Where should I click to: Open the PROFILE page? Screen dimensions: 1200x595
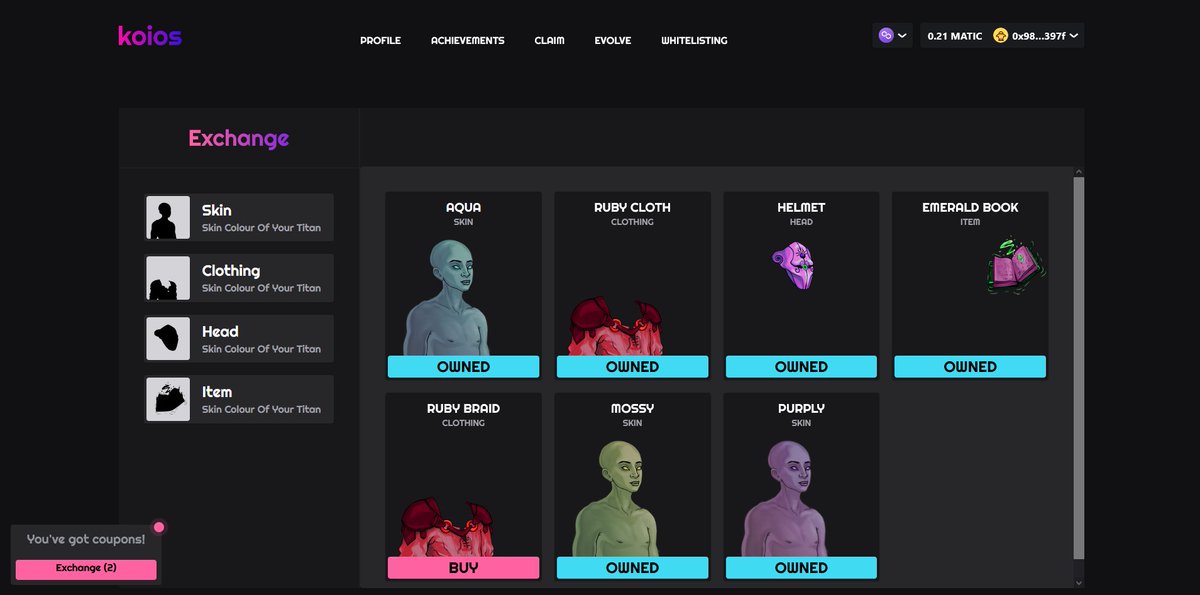pyautogui.click(x=380, y=41)
